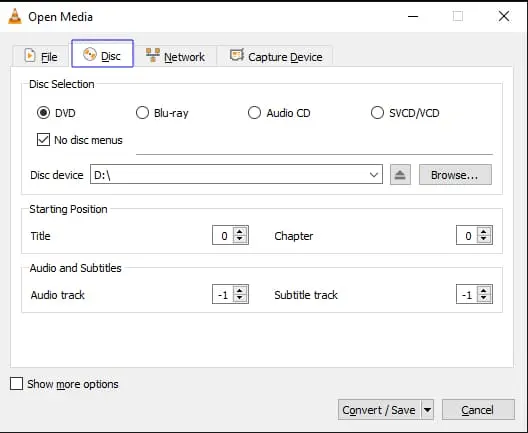Click the Cancel button

478,410
